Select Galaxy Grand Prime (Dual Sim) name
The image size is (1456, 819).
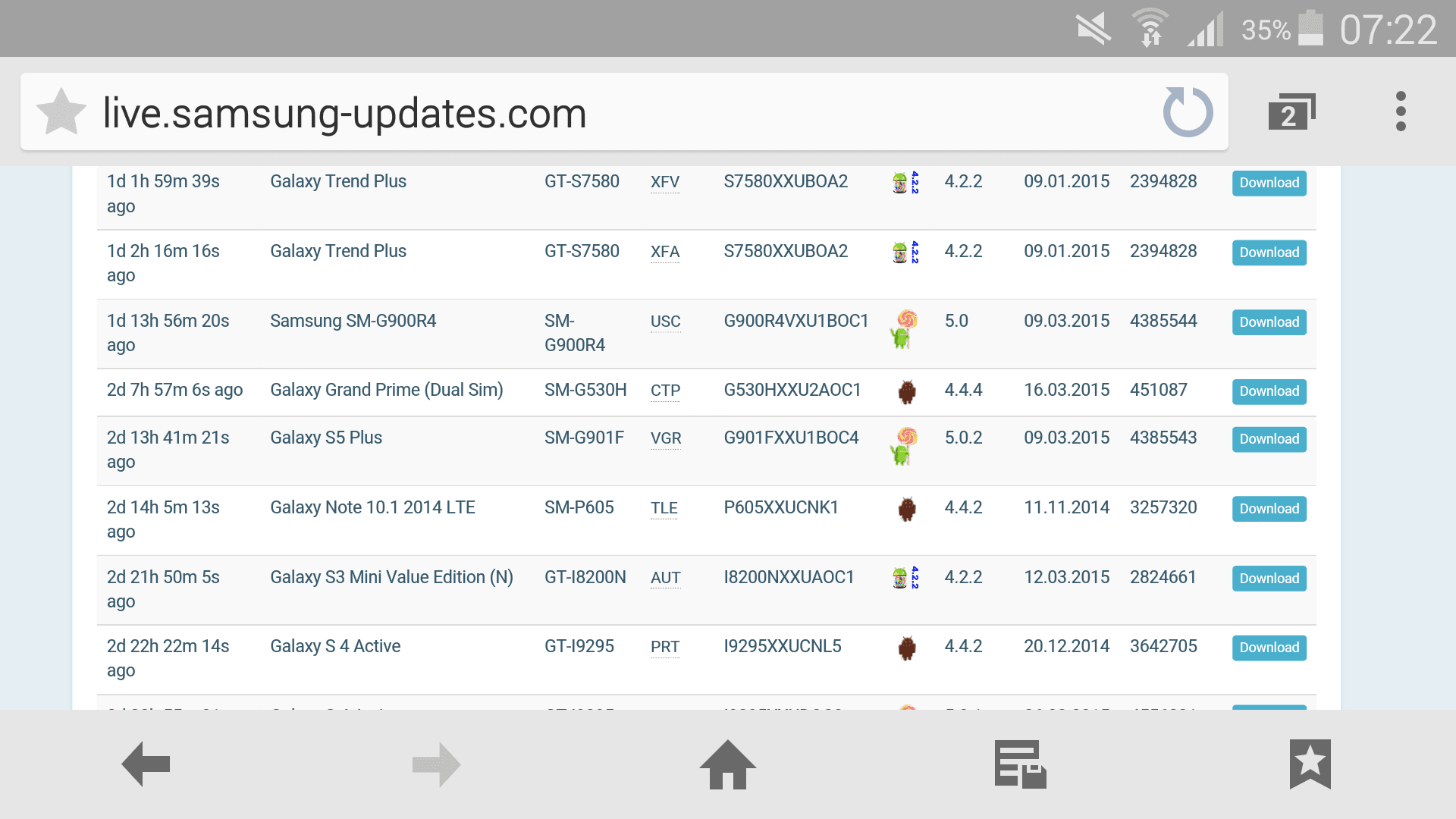pyautogui.click(x=387, y=390)
